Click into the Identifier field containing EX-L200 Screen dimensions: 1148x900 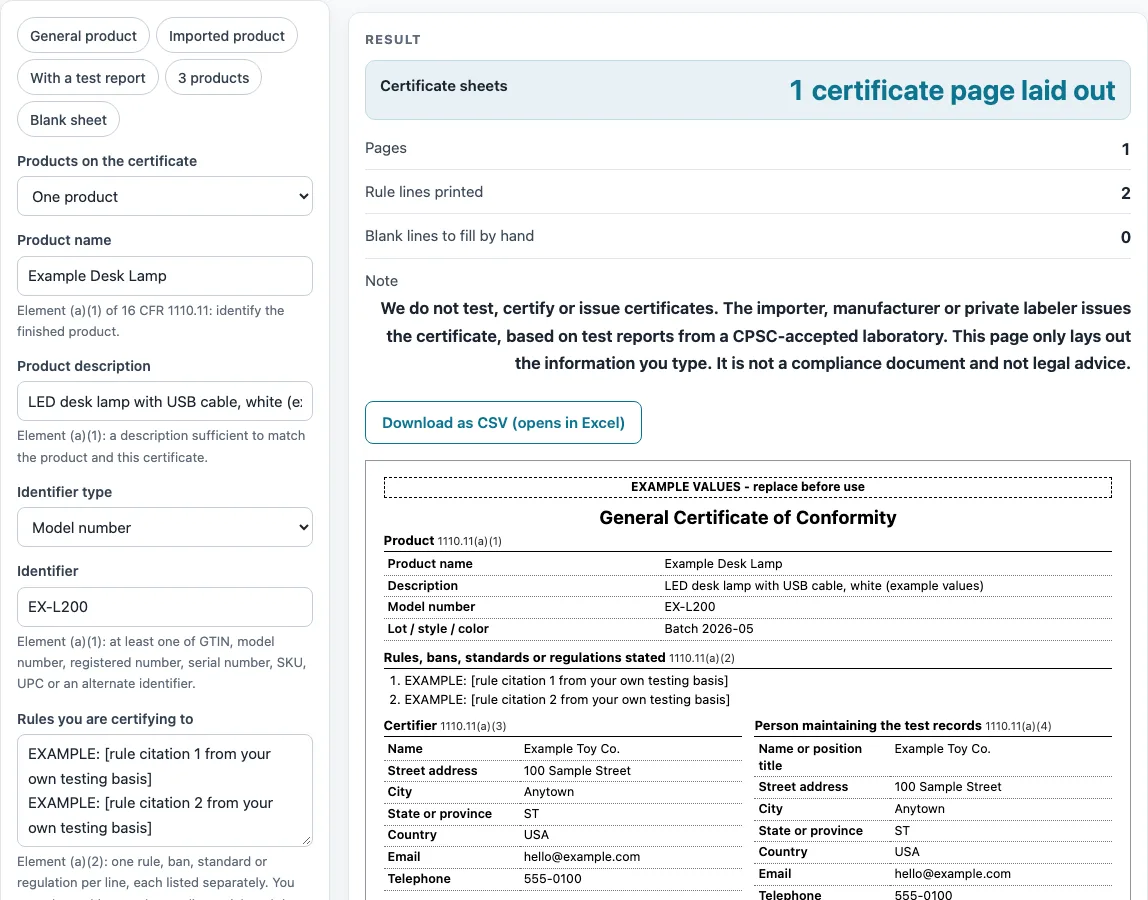click(x=165, y=607)
